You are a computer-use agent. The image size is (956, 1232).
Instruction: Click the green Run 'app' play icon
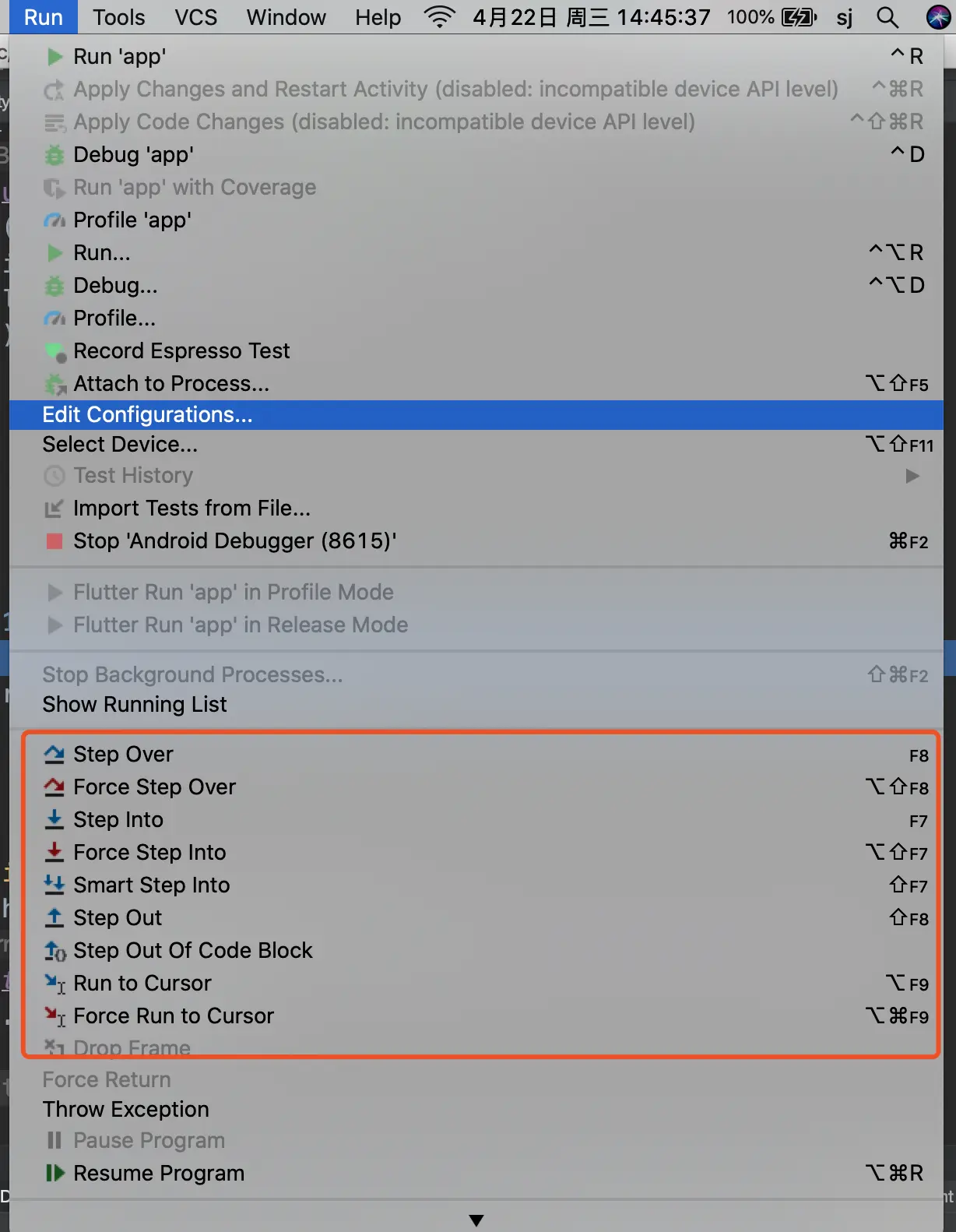(54, 57)
